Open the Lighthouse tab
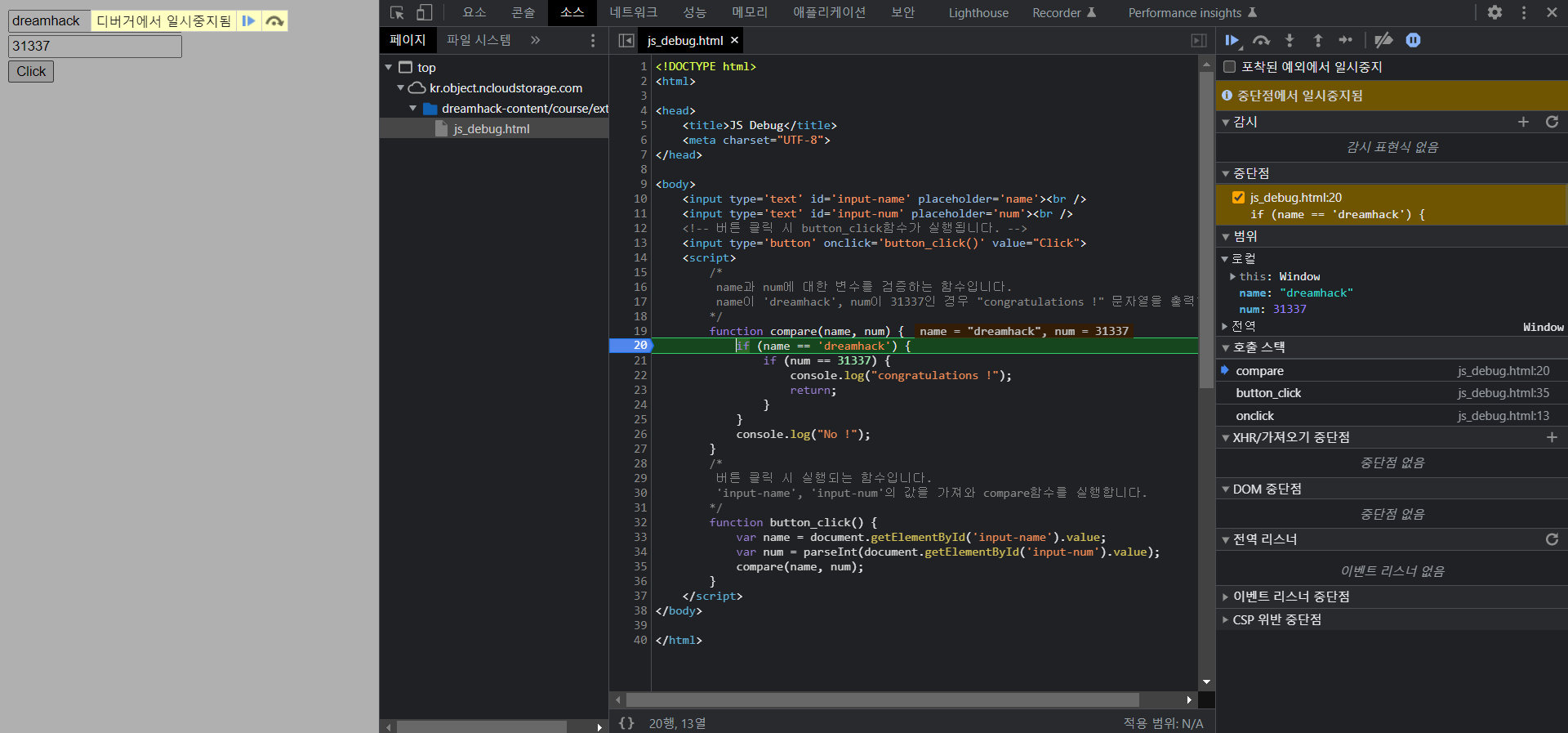Screen dimensions: 1568x733 [x=978, y=12]
